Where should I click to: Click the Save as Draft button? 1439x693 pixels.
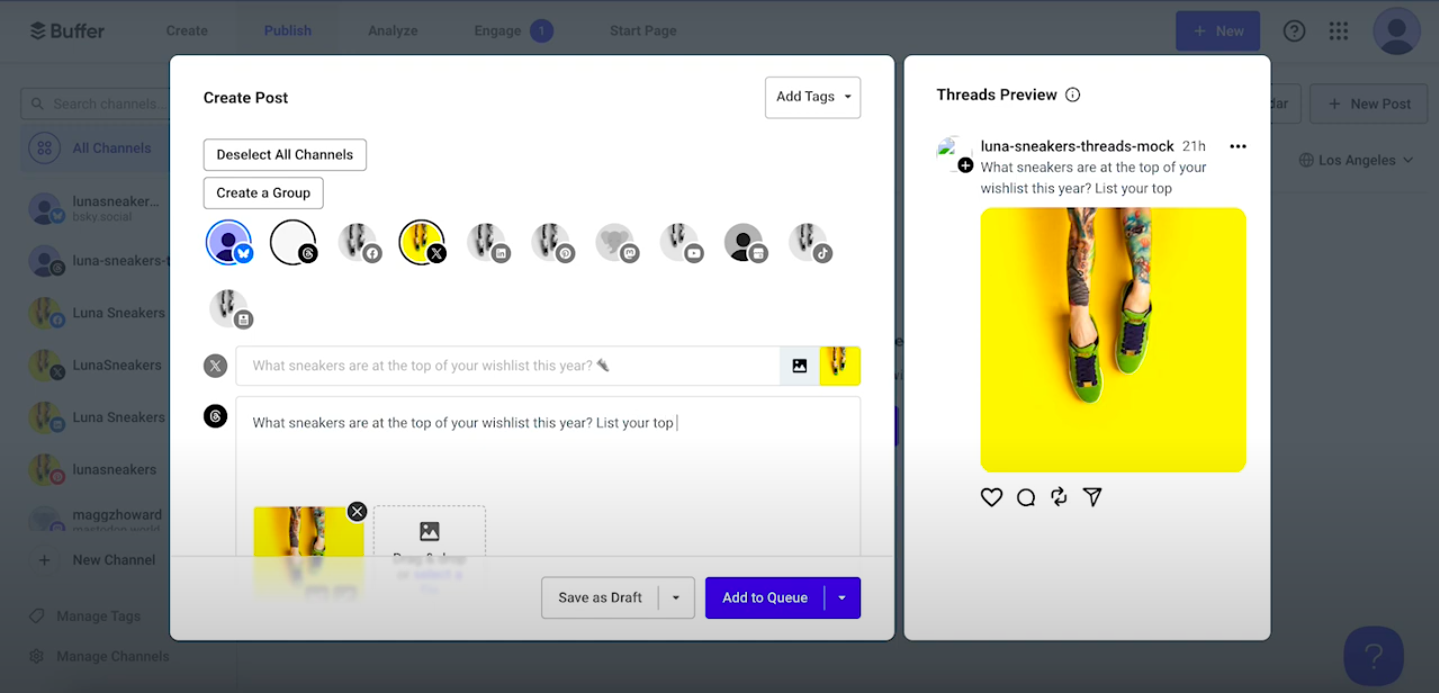pyautogui.click(x=600, y=598)
